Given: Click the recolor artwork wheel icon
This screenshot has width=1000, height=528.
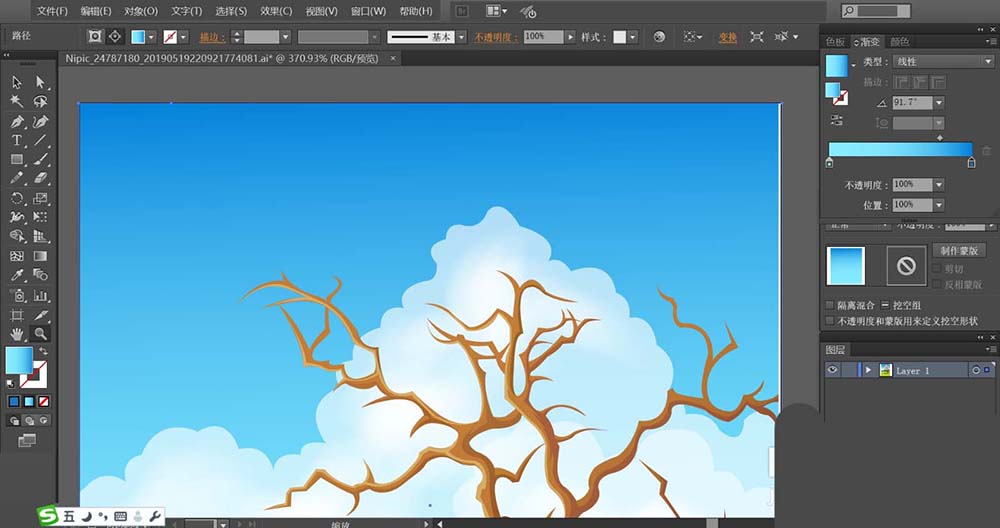Looking at the screenshot, I should pyautogui.click(x=659, y=37).
